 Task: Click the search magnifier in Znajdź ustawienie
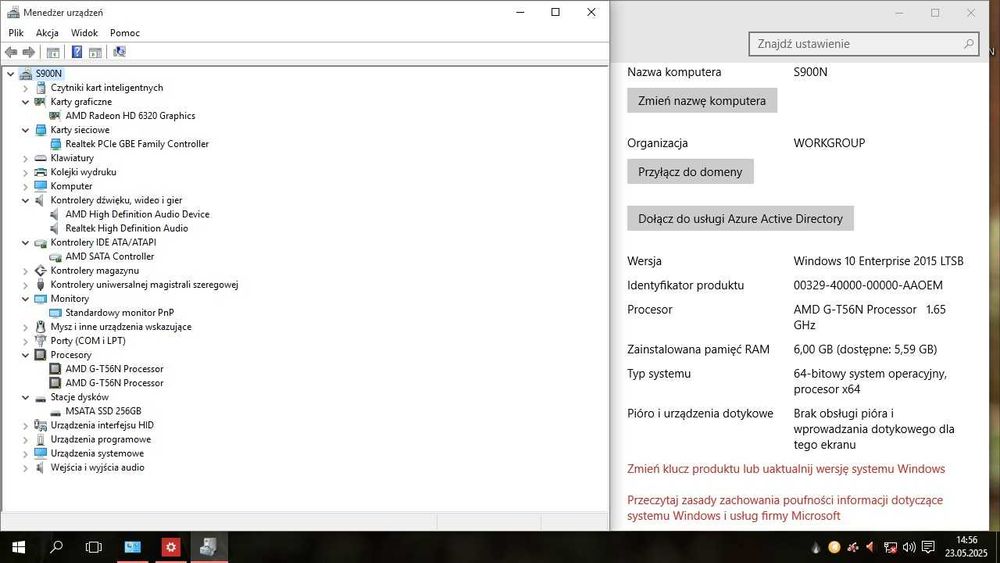968,44
